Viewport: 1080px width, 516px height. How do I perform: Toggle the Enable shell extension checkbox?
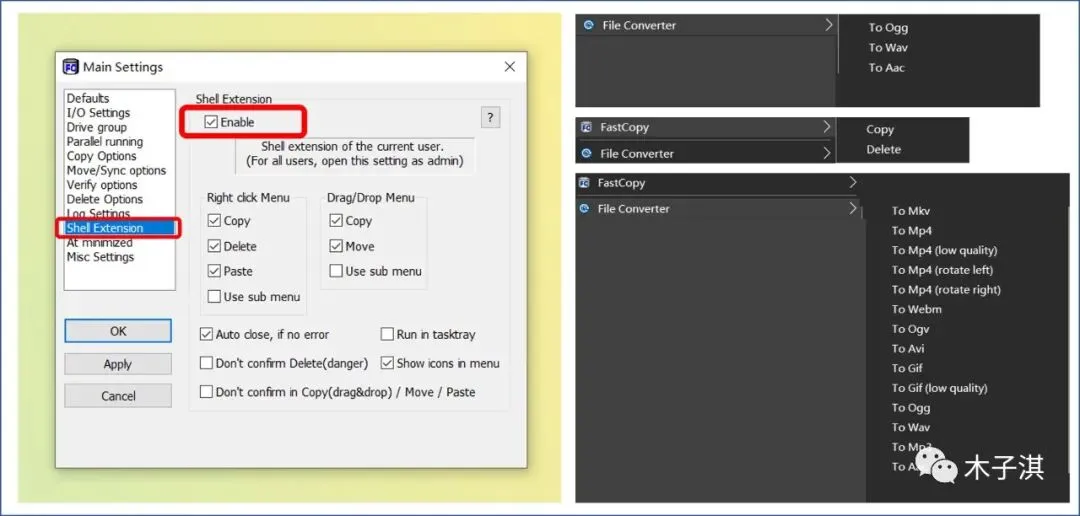click(x=211, y=123)
